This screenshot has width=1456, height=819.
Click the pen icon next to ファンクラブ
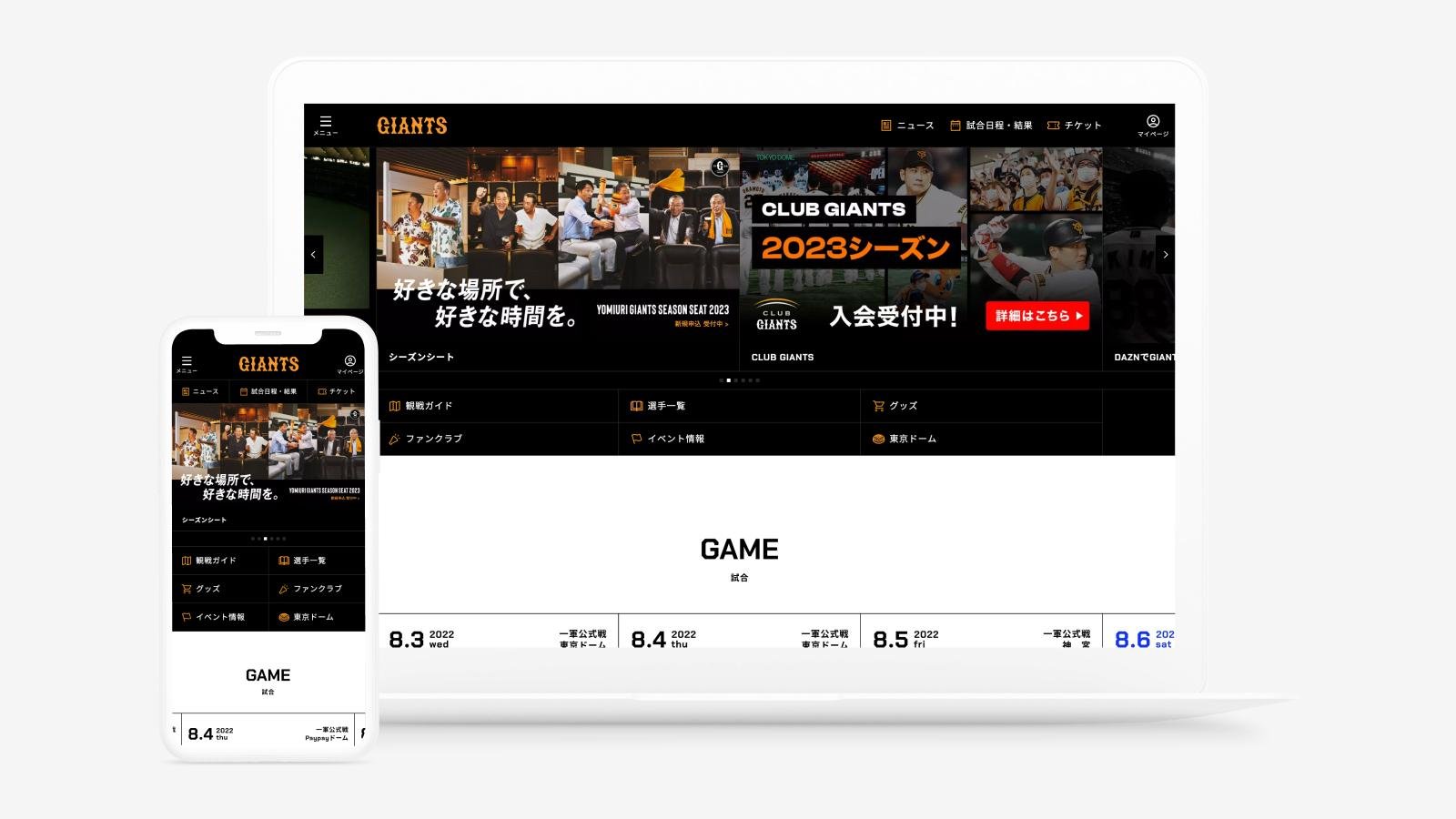(393, 439)
